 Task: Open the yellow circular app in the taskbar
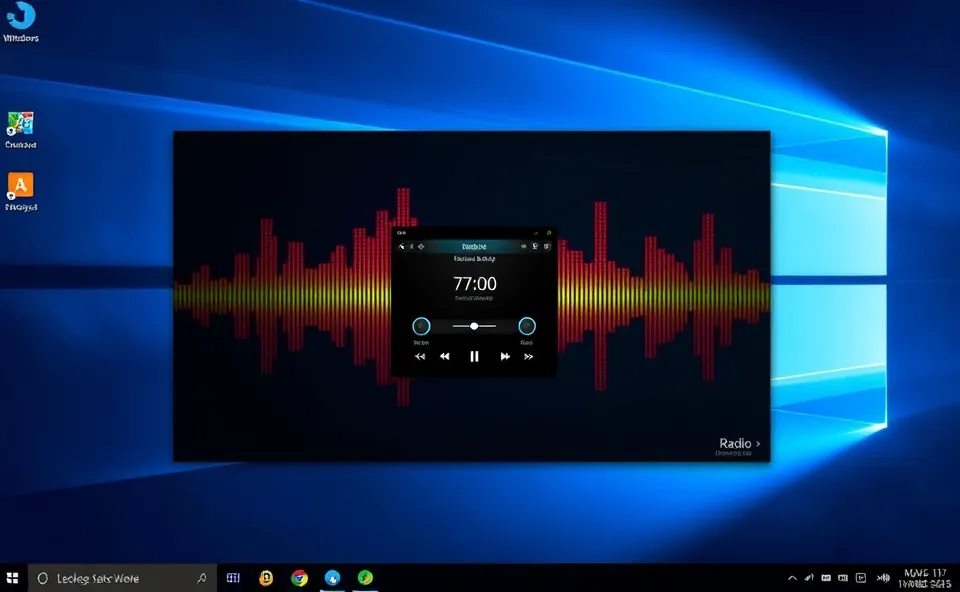pyautogui.click(x=266, y=578)
